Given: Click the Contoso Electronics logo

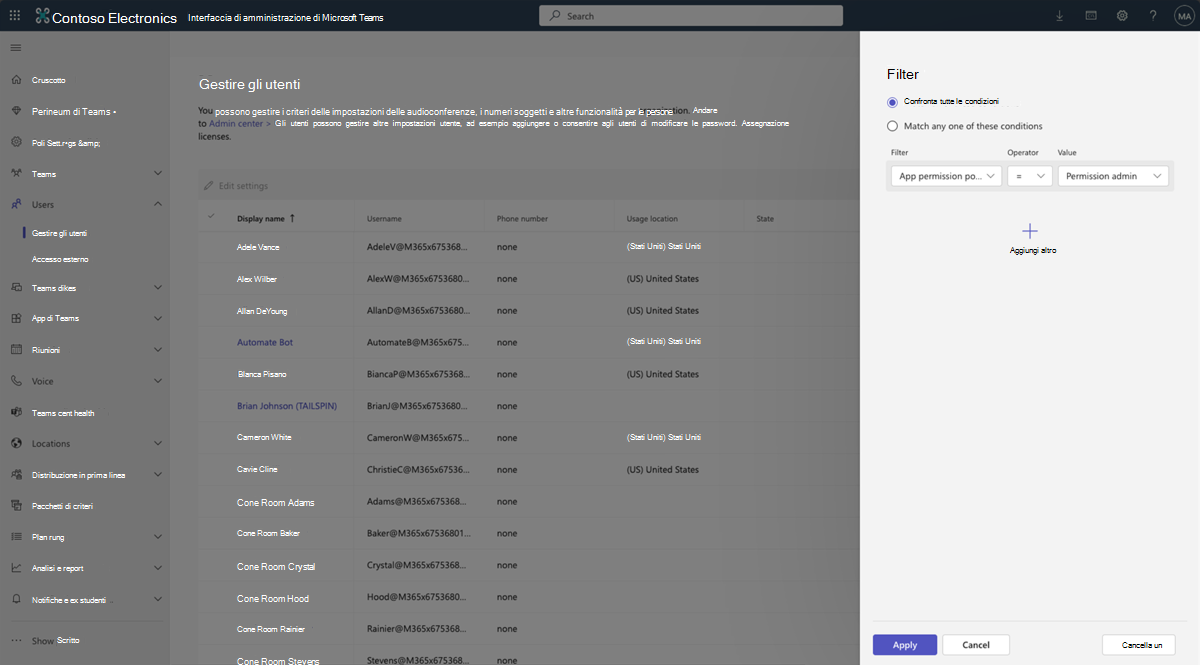Looking at the screenshot, I should (42, 16).
